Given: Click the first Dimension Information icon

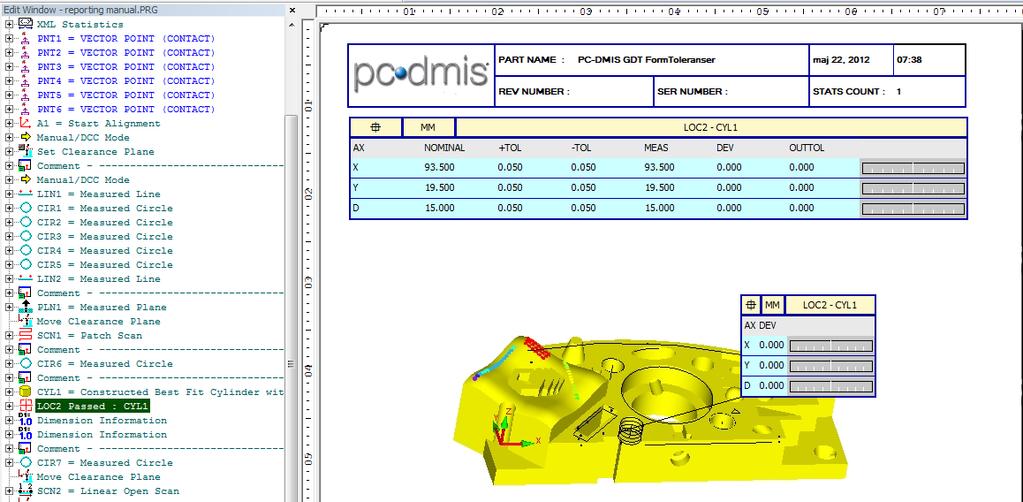Looking at the screenshot, I should pyautogui.click(x=25, y=420).
